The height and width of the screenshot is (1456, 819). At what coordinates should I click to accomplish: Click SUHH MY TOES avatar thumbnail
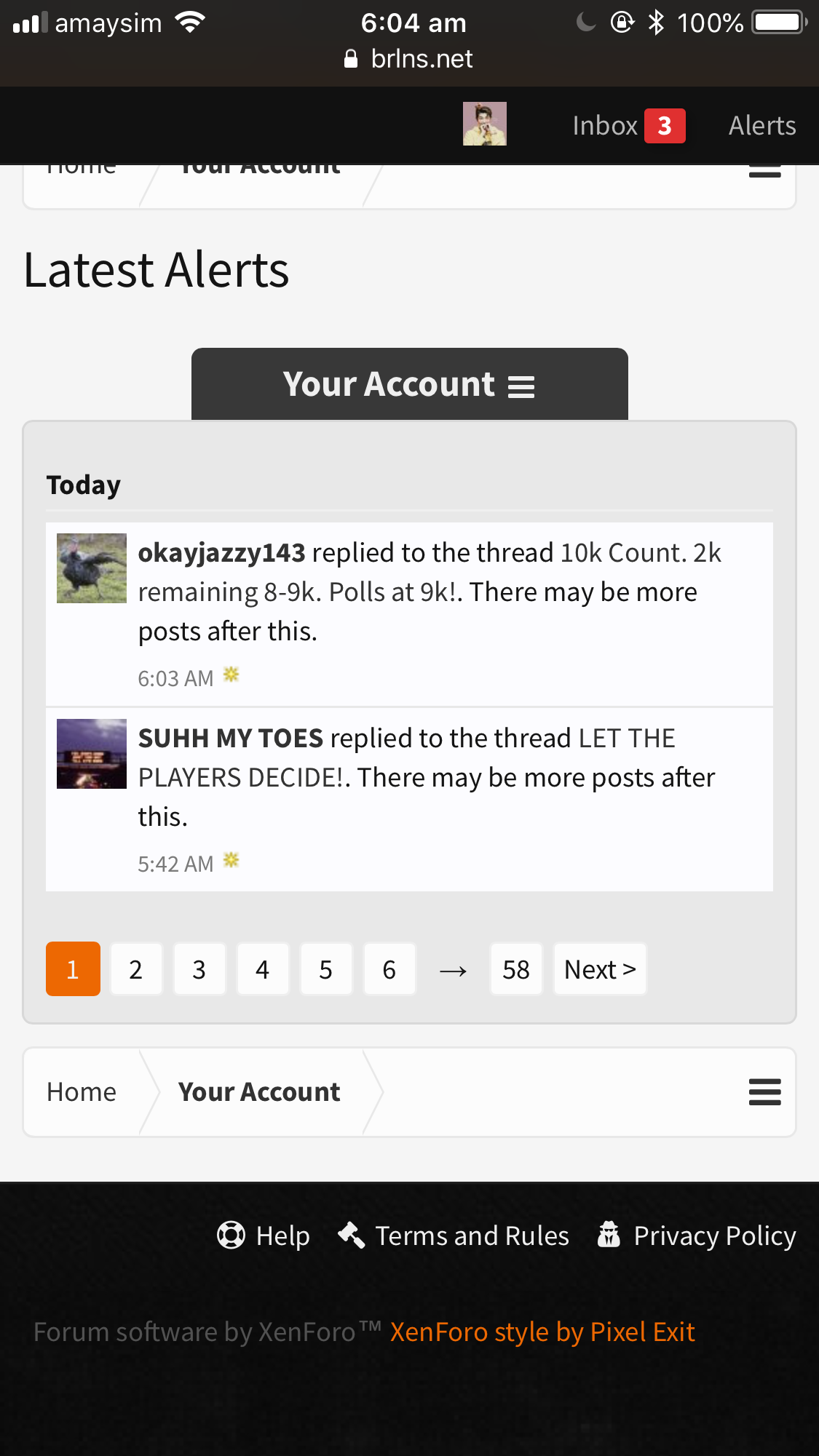click(92, 754)
